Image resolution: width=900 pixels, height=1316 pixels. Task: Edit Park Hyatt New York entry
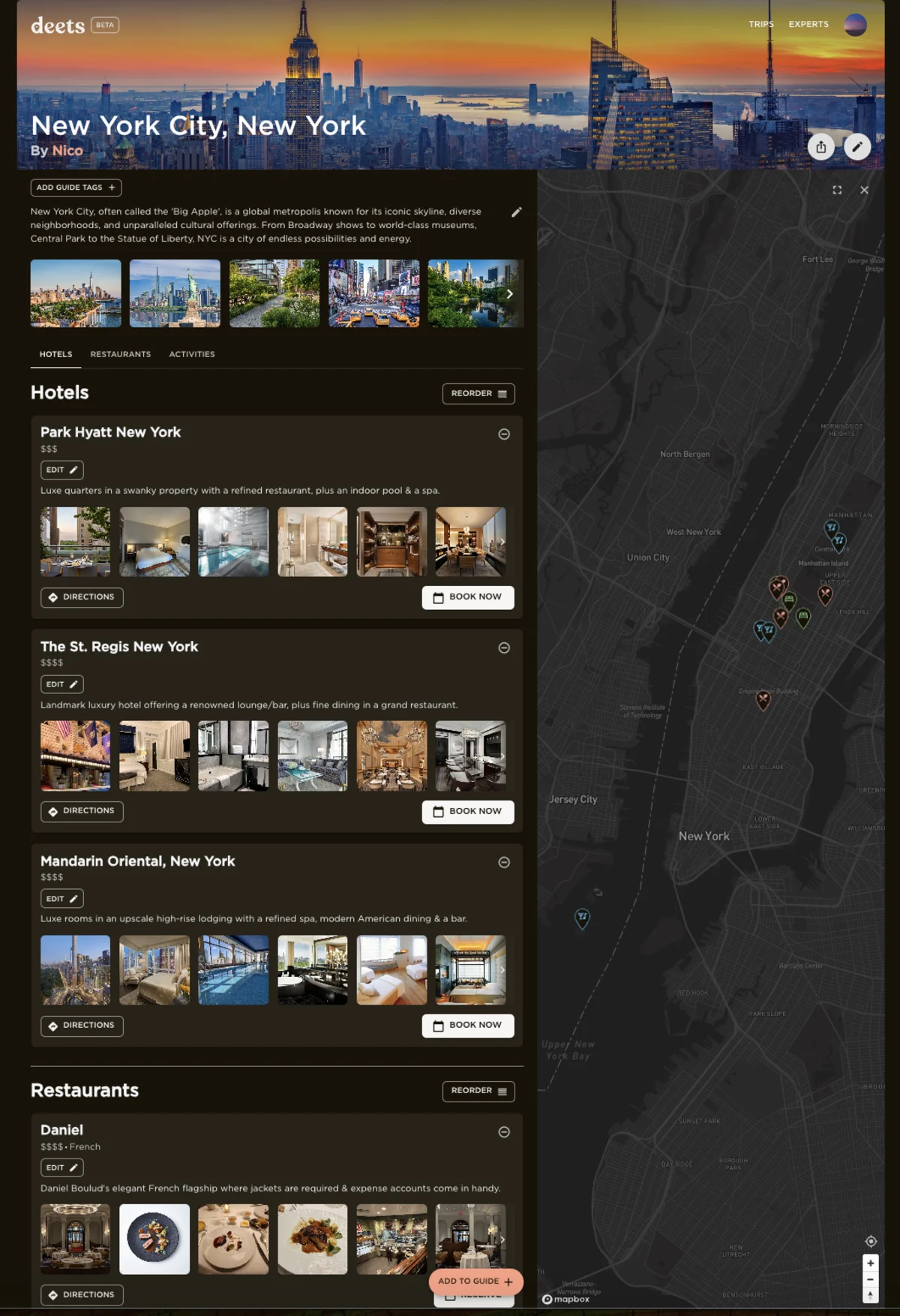(61, 470)
